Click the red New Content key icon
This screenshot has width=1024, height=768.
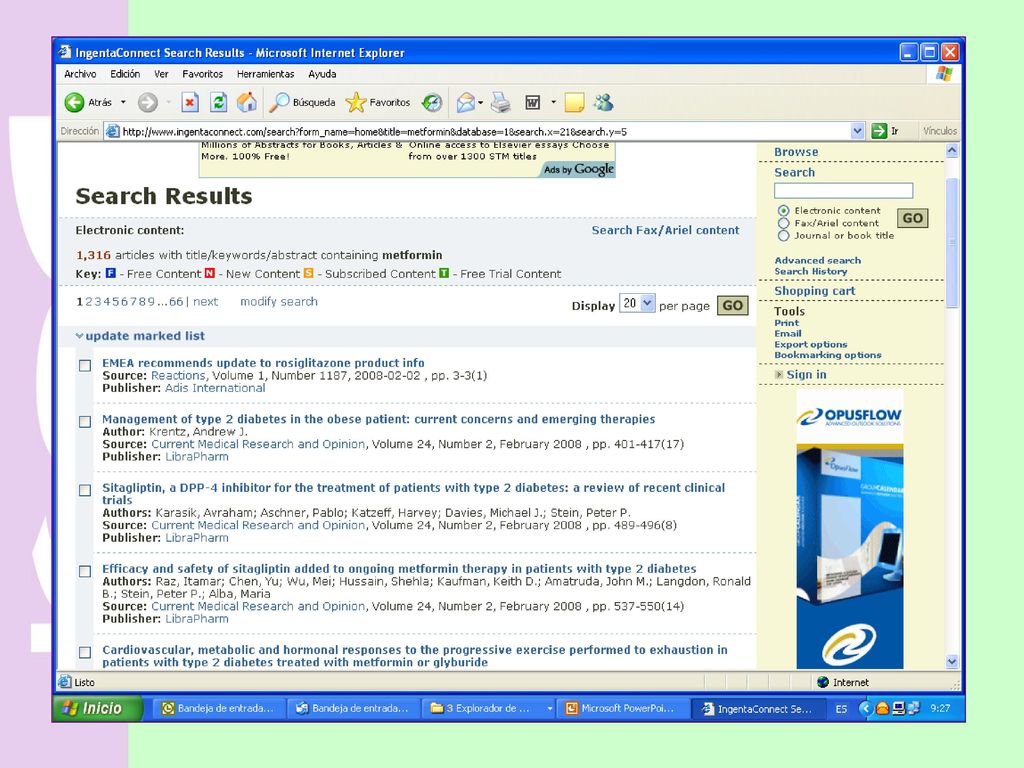(210, 273)
